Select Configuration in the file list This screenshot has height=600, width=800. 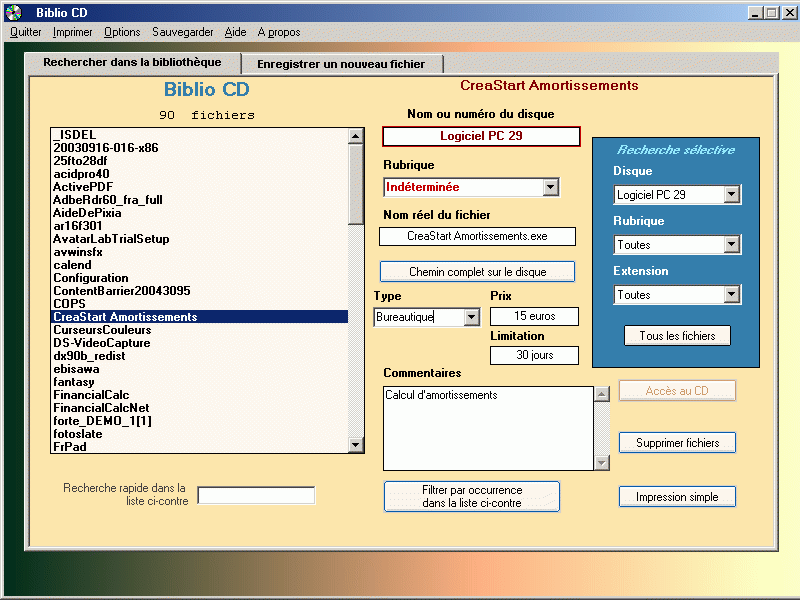coord(199,278)
